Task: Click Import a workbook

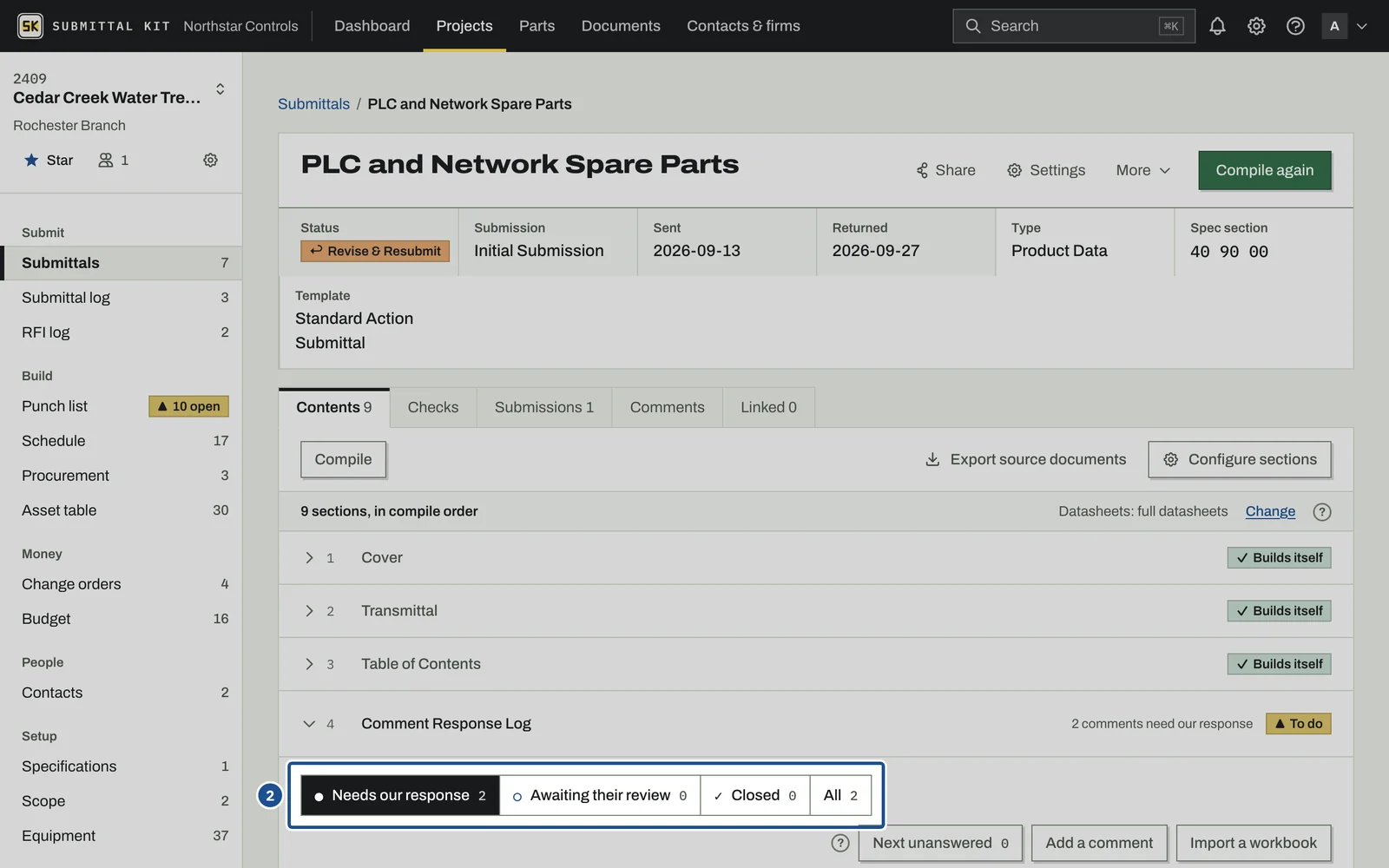Action: pos(1254,843)
